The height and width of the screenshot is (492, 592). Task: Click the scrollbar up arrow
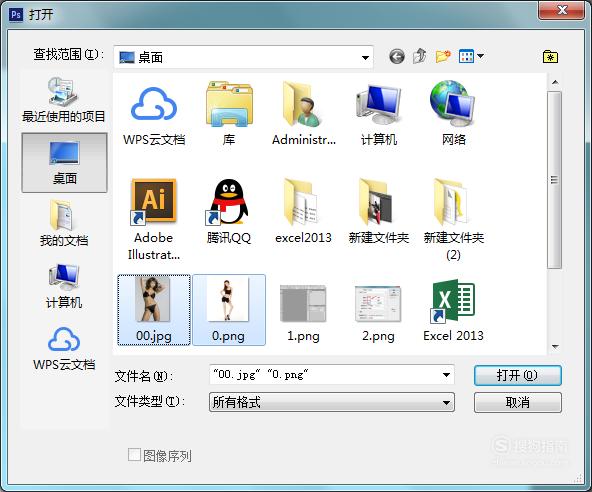[x=555, y=82]
